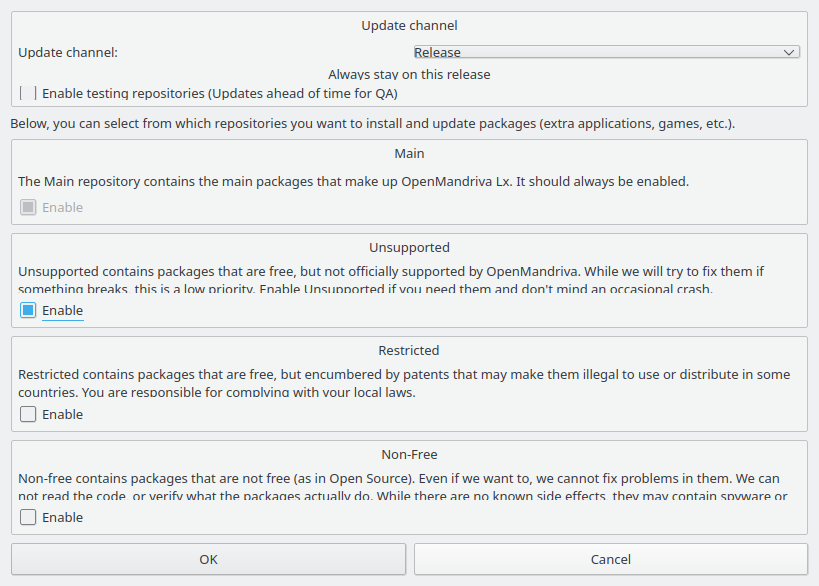Click the Unsupported description starting 'Unsupported contains packages'
This screenshot has height=586, width=819.
pyautogui.click(x=391, y=280)
